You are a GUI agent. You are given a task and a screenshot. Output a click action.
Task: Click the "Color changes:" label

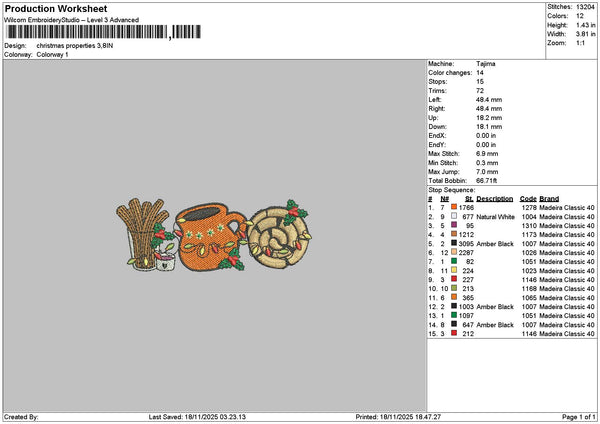pos(450,73)
